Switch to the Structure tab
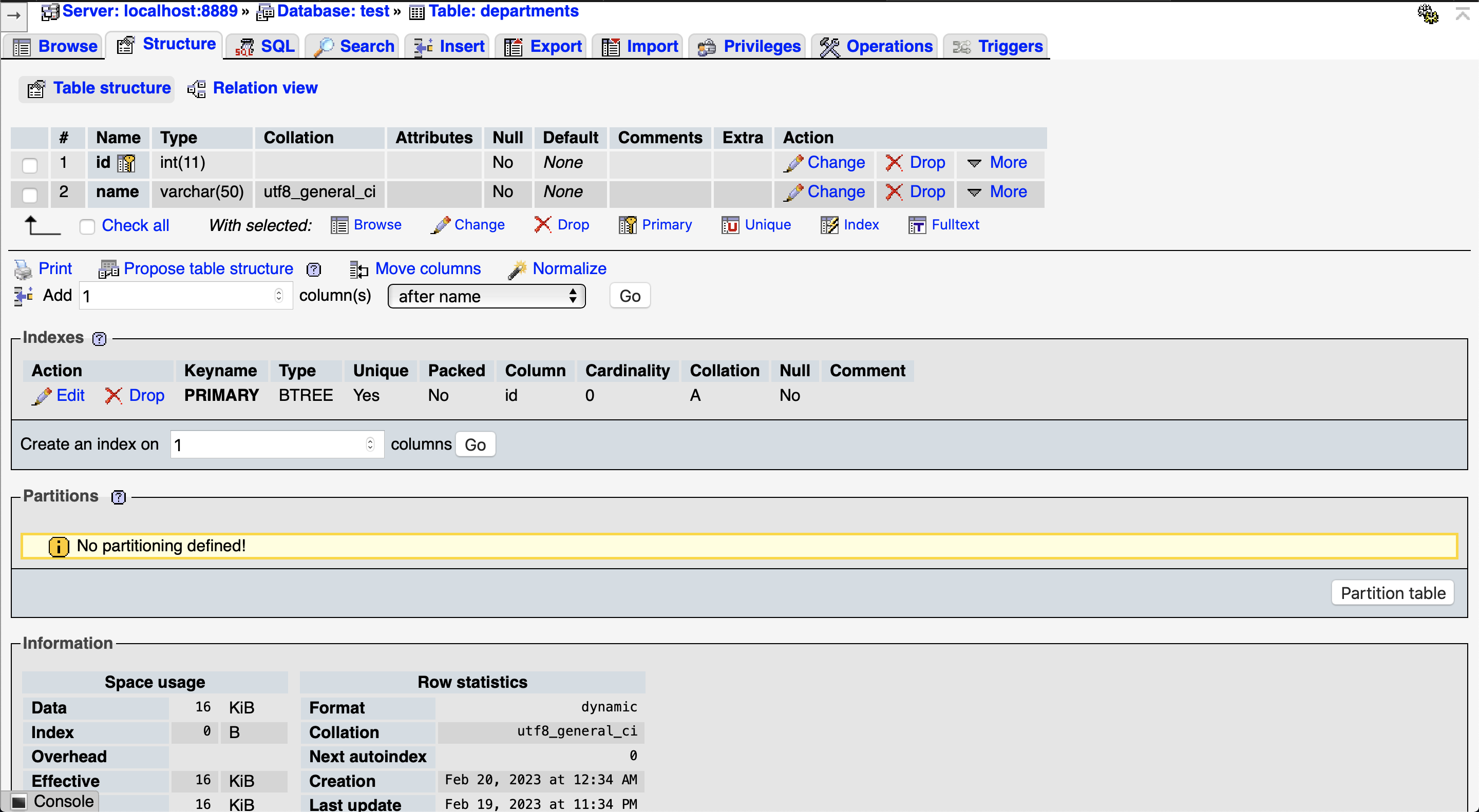 click(x=166, y=46)
